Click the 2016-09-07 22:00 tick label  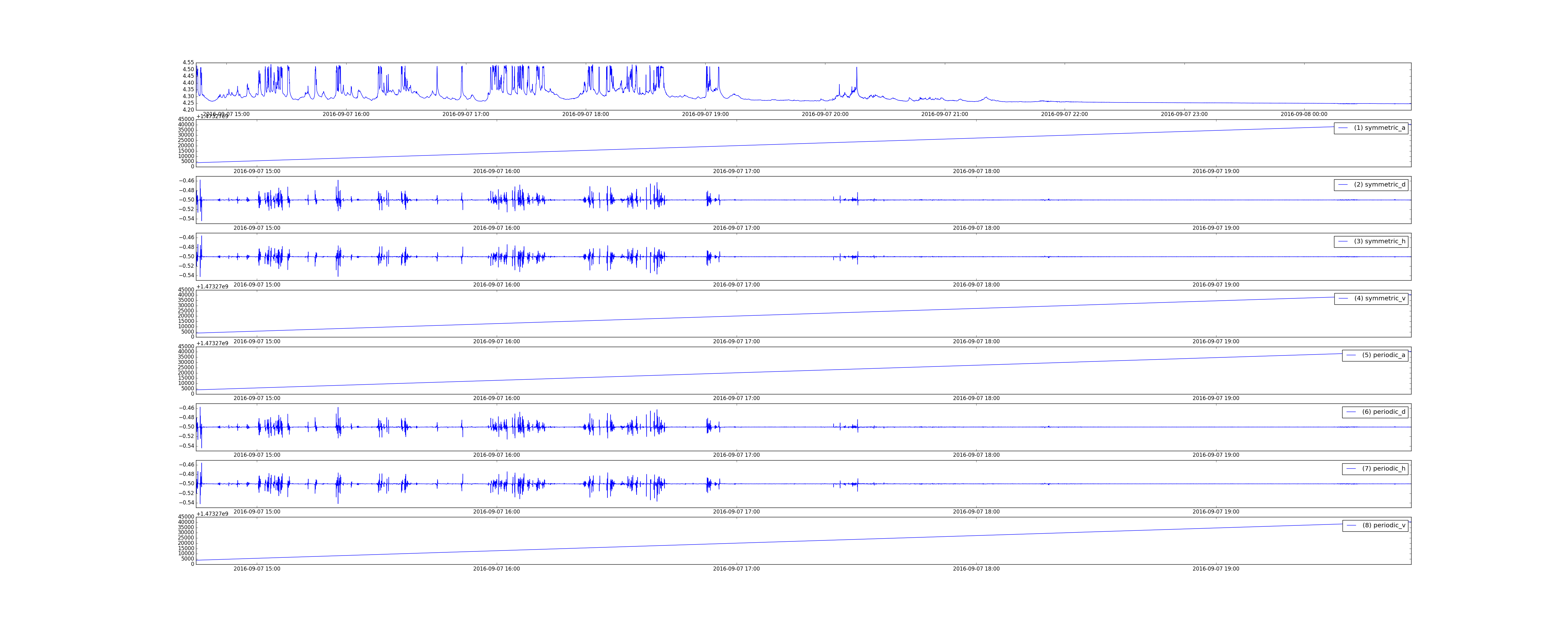1064,114
